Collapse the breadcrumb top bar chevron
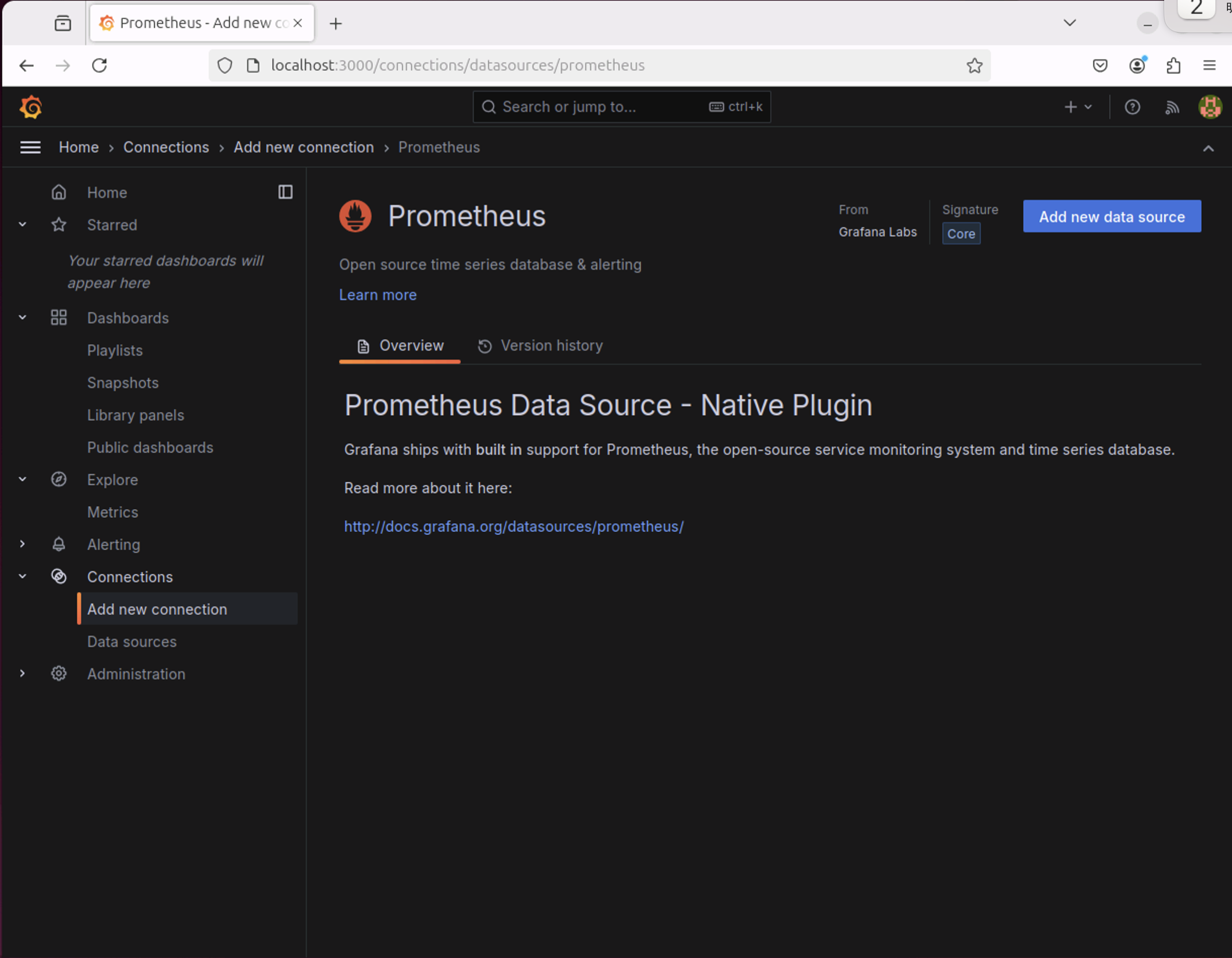The height and width of the screenshot is (958, 1232). tap(1208, 148)
